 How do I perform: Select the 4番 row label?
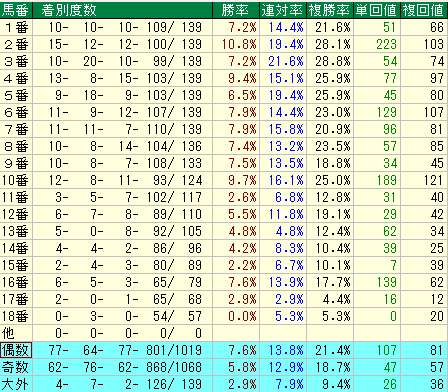[16, 78]
